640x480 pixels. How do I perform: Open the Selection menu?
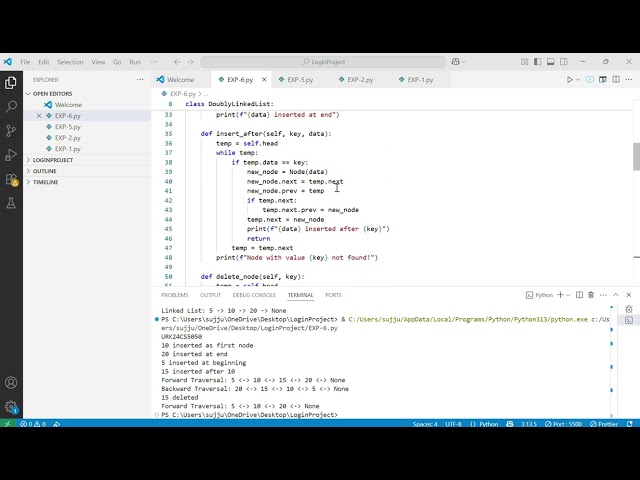(x=70, y=62)
